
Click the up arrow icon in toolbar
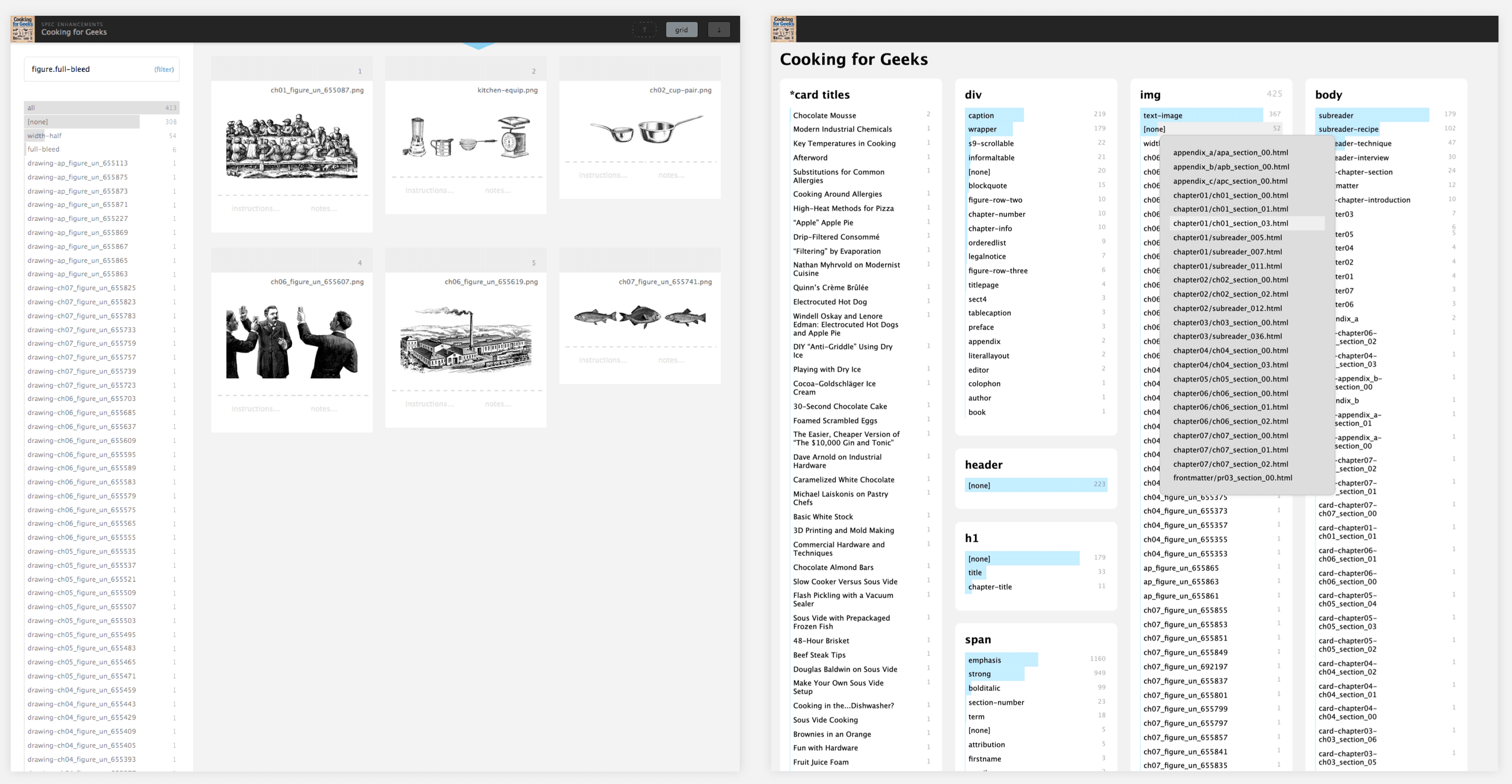click(x=644, y=29)
